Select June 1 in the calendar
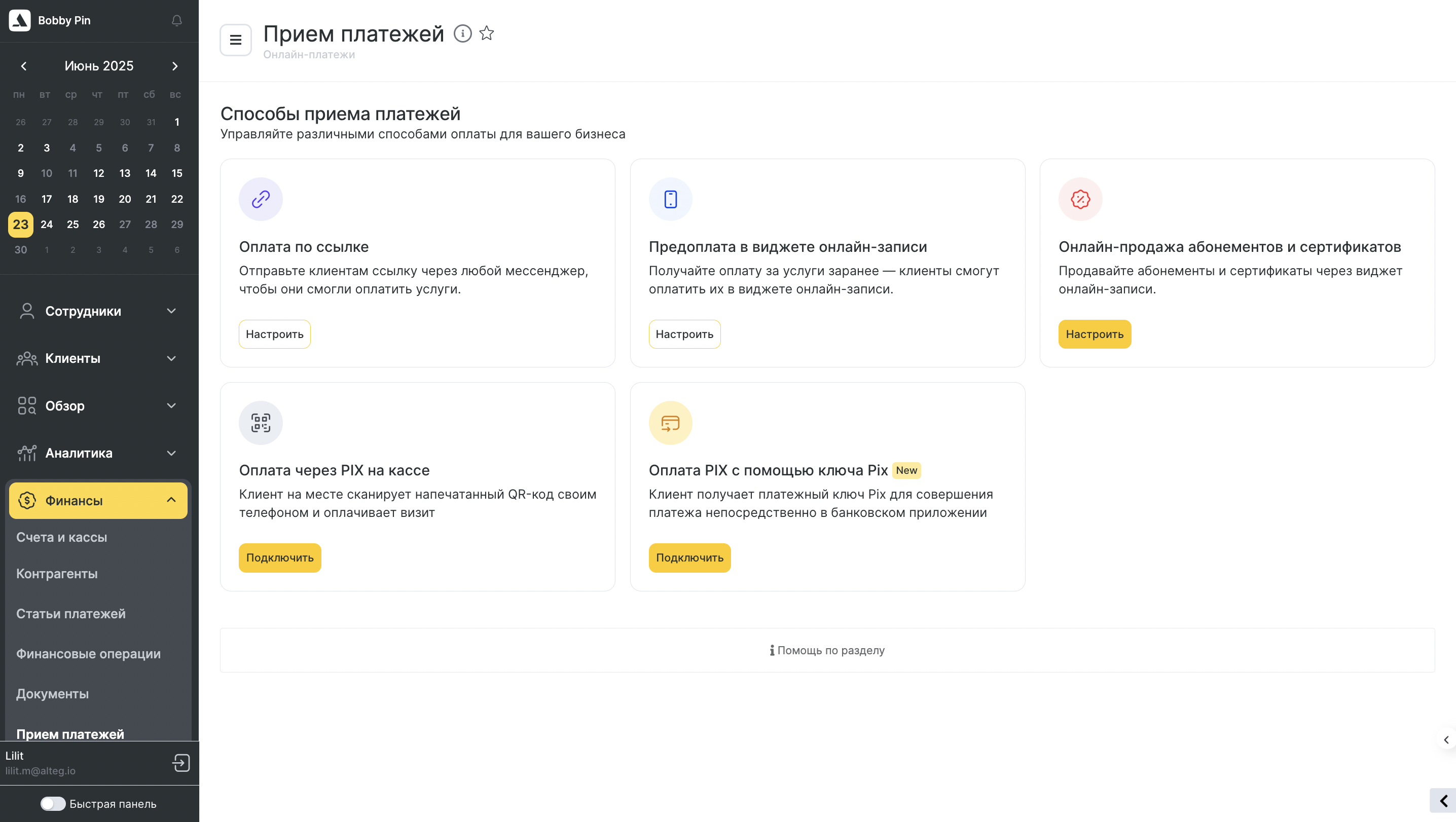Viewport: 1456px width, 822px height. point(177,122)
